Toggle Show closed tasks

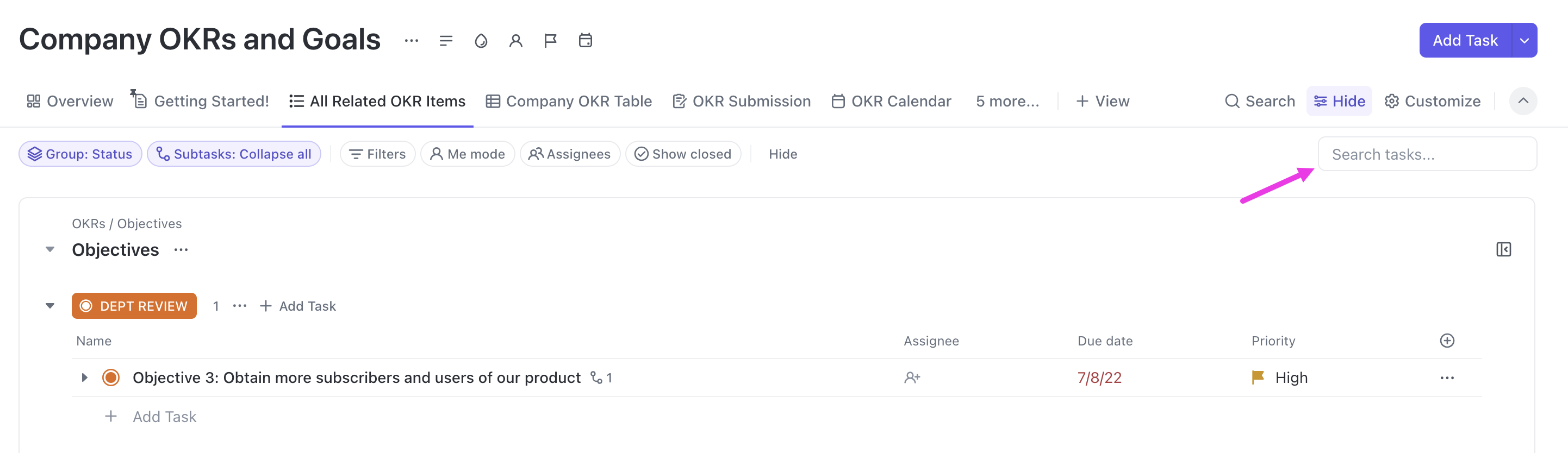coord(683,154)
